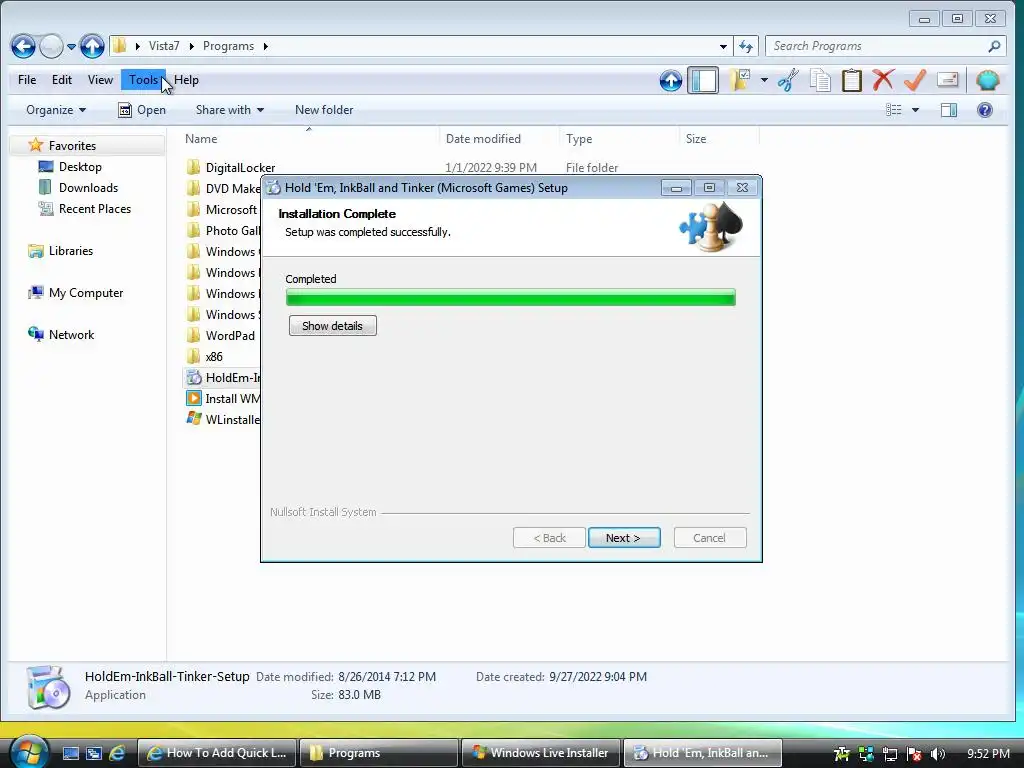1024x768 pixels.
Task: Click the Show Desktop quick launch icon
Action: pos(71,753)
